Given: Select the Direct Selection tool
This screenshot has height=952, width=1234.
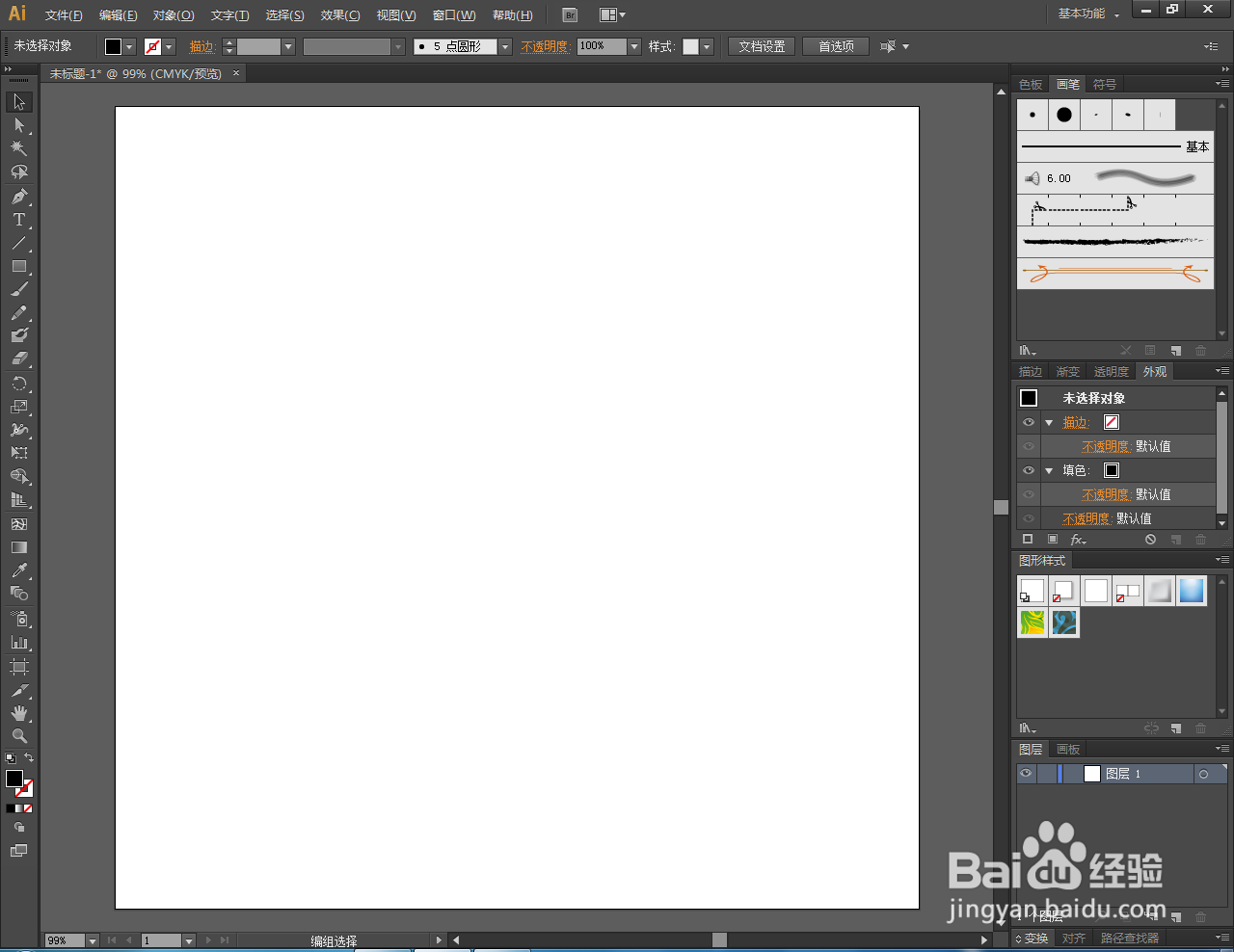Looking at the screenshot, I should [19, 125].
